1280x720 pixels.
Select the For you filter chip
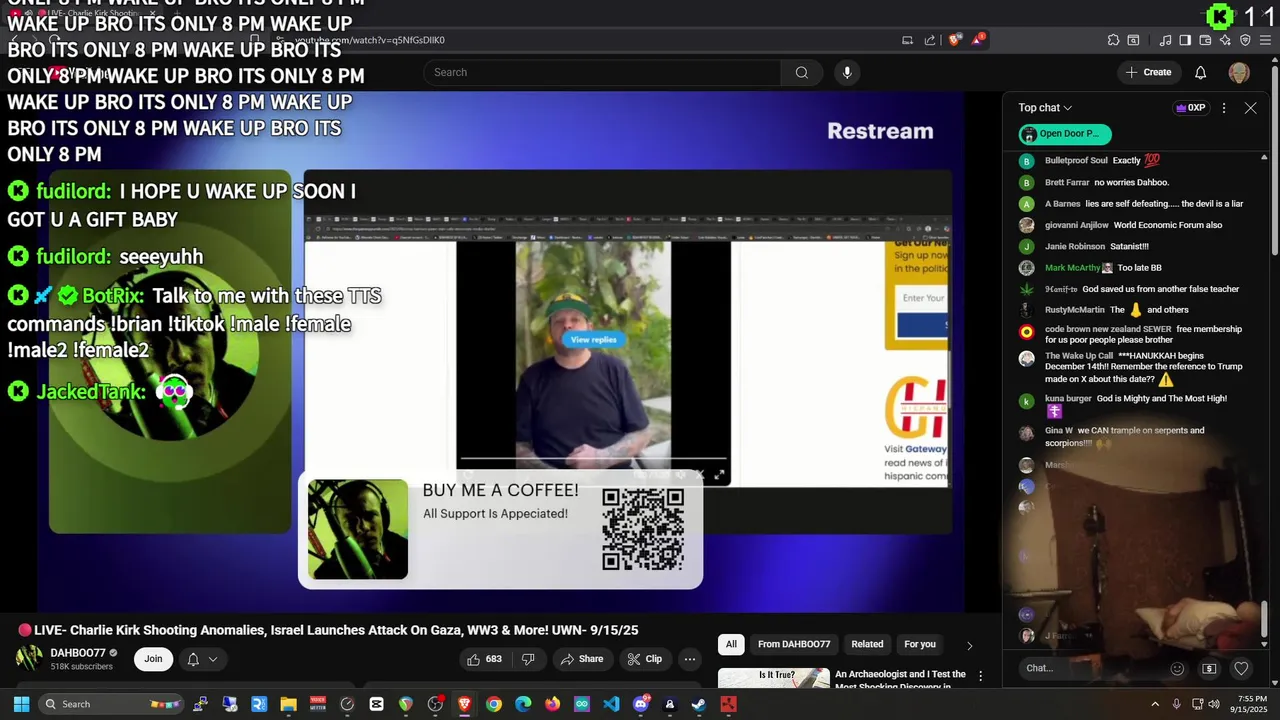click(920, 645)
